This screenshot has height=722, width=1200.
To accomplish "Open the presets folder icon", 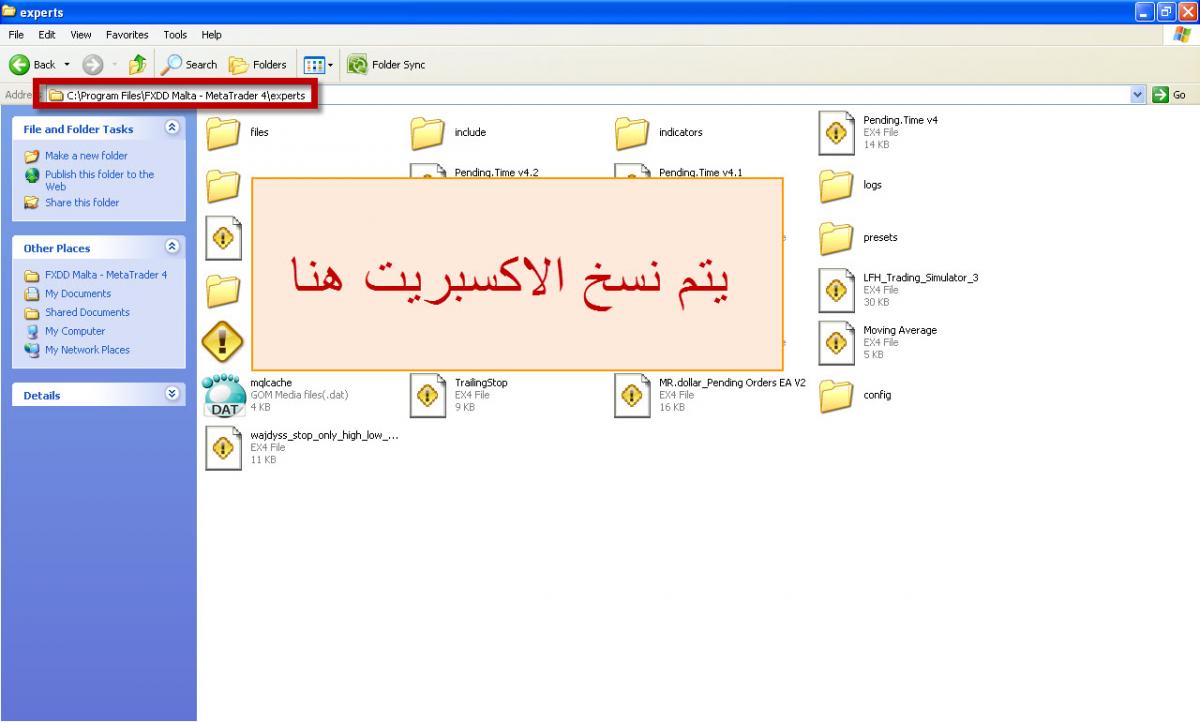I will point(836,238).
